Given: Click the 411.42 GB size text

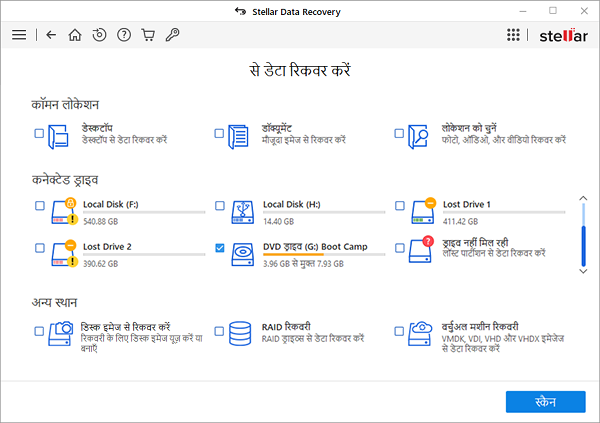Looking at the screenshot, I should pyautogui.click(x=460, y=221).
